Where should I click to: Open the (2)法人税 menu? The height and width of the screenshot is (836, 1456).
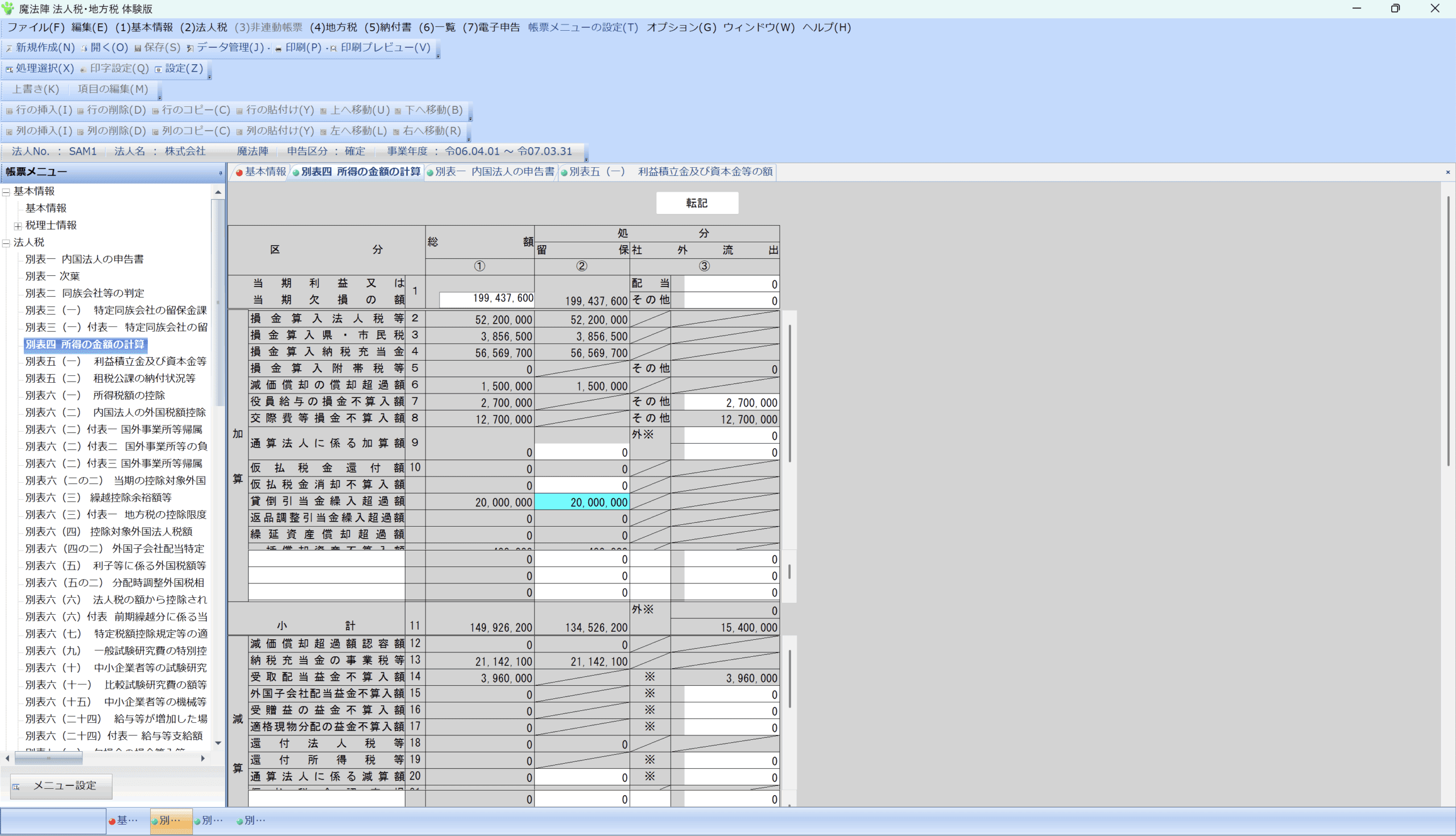[204, 27]
